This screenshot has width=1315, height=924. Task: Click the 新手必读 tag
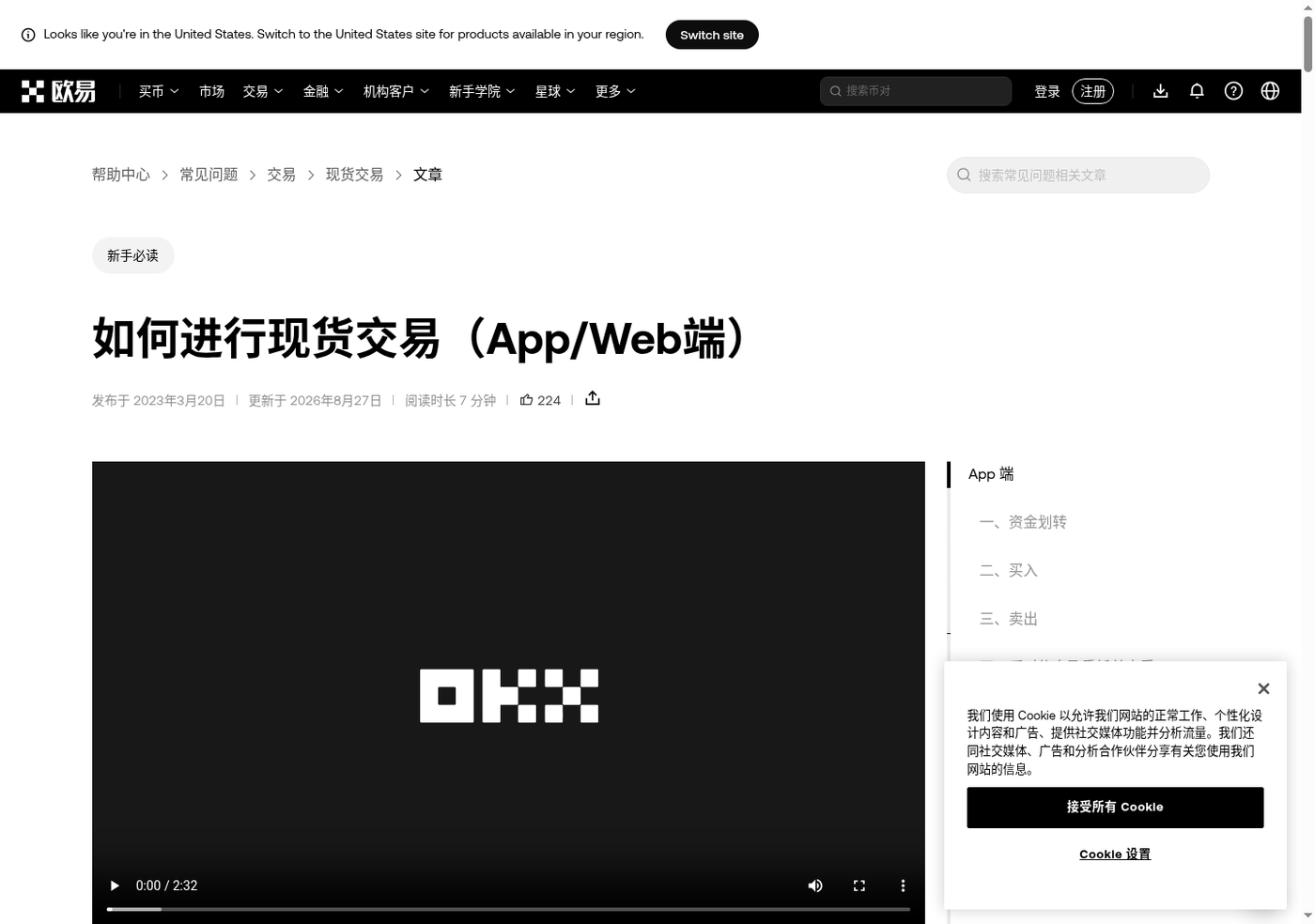tap(133, 255)
